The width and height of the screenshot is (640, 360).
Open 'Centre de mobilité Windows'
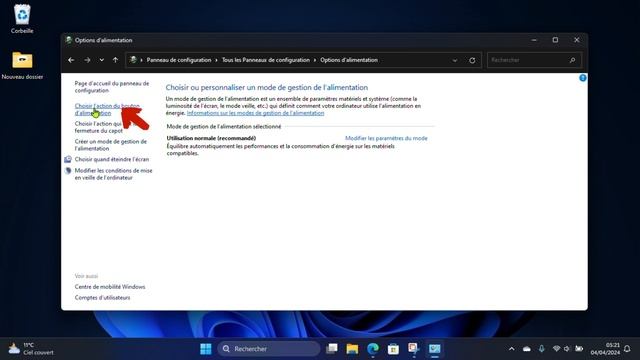(110, 287)
